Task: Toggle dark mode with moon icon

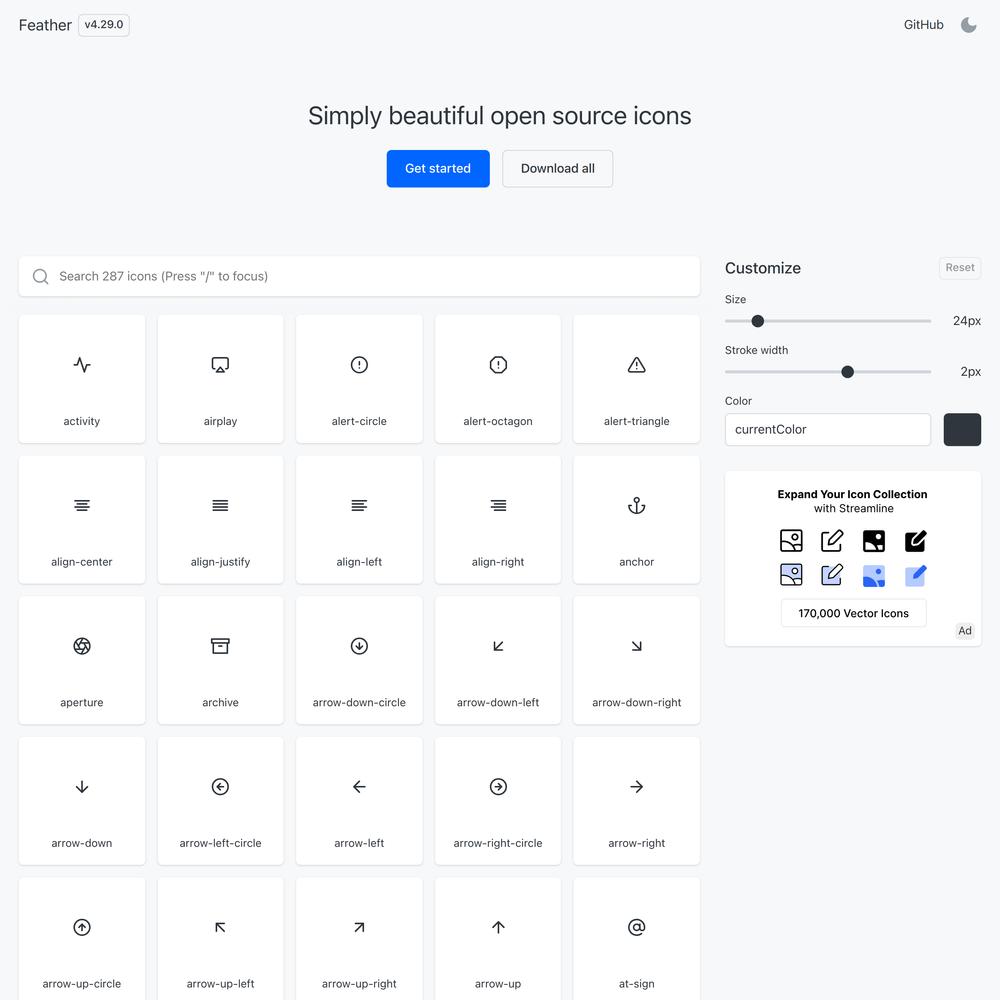Action: point(968,25)
